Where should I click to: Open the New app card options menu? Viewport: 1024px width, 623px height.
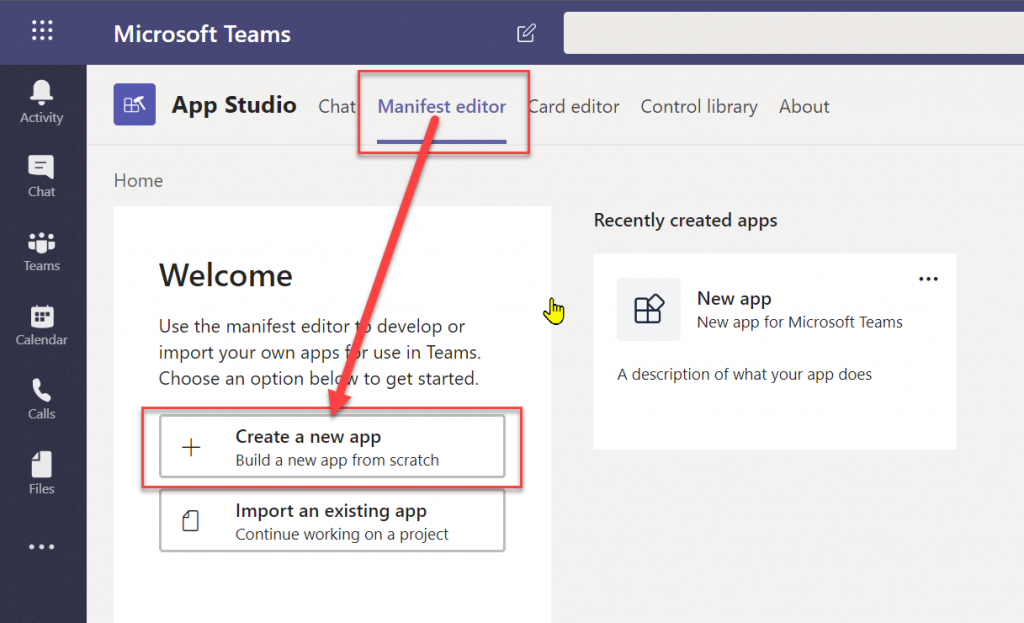928,279
